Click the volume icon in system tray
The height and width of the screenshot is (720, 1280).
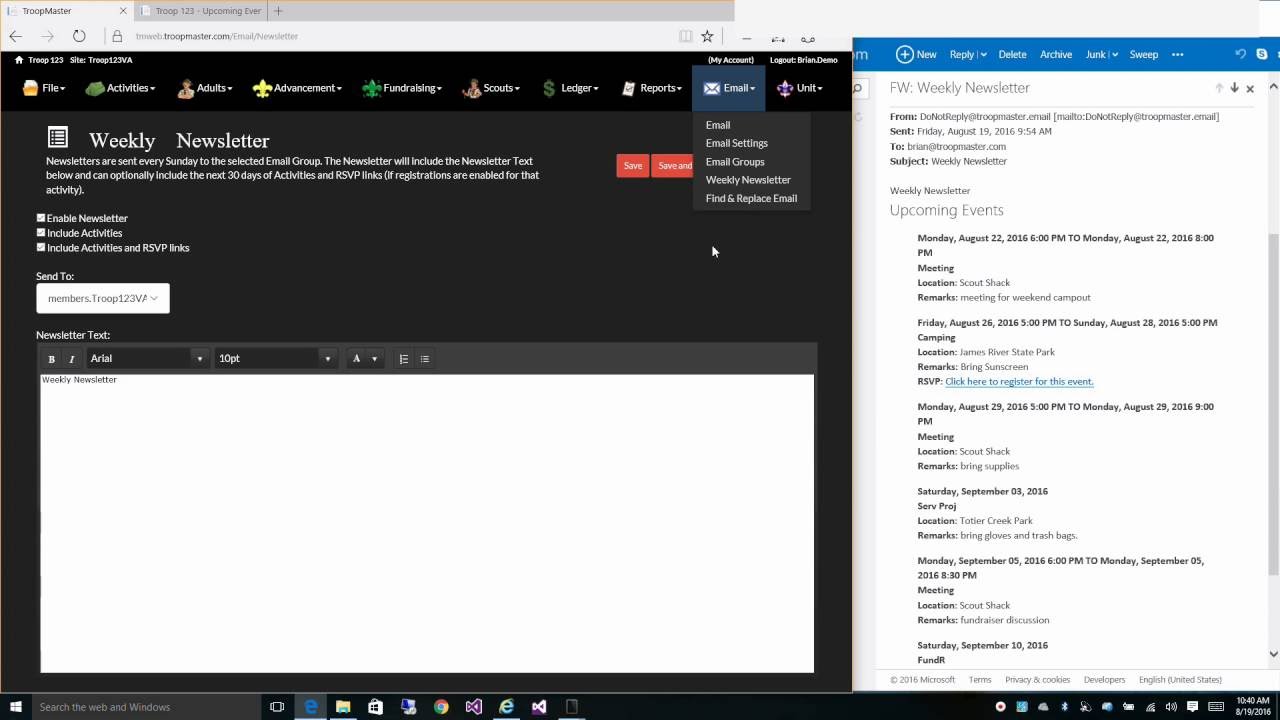tap(1172, 707)
